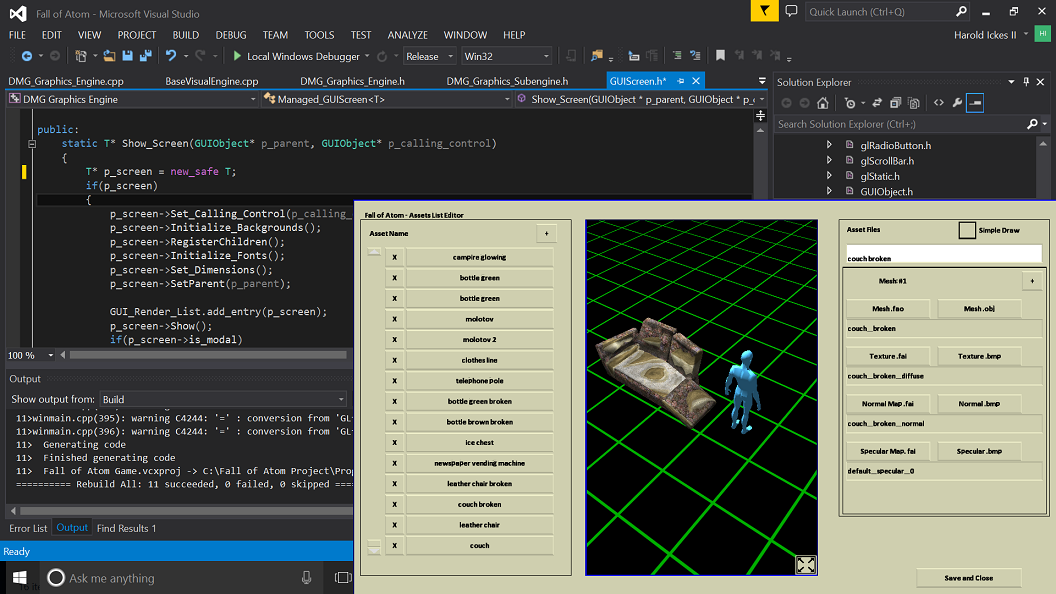
Task: Open the debugger target dropdown arrow
Action: click(367, 57)
